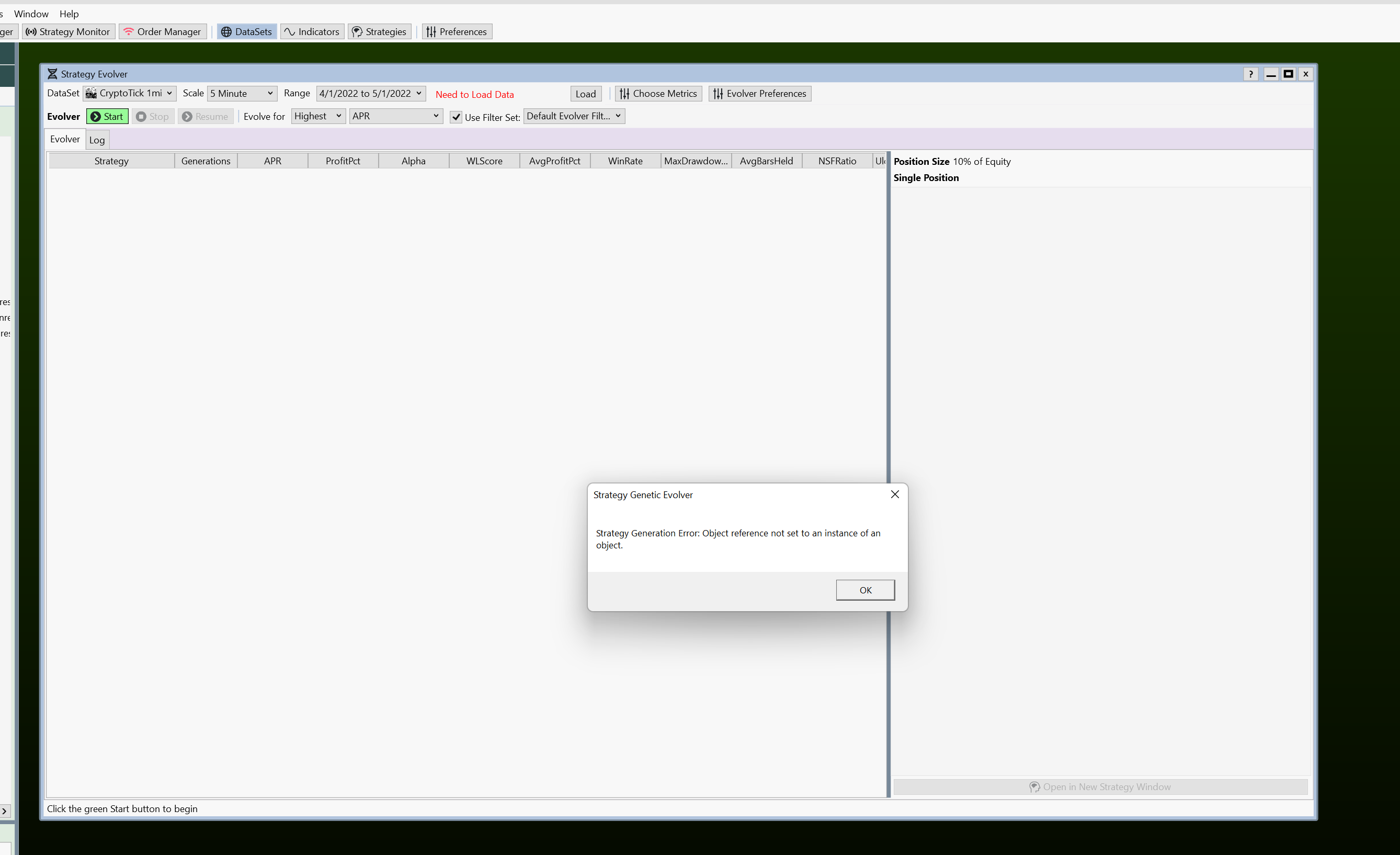This screenshot has width=1400, height=855.
Task: Open the Order Manager tool
Action: [x=163, y=32]
